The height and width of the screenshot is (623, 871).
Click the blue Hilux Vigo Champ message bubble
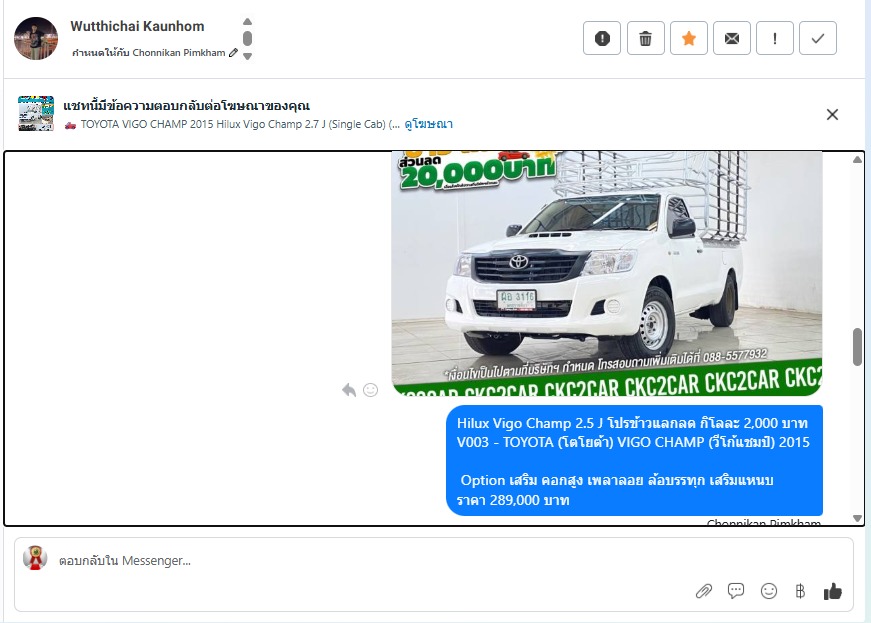pyautogui.click(x=634, y=460)
